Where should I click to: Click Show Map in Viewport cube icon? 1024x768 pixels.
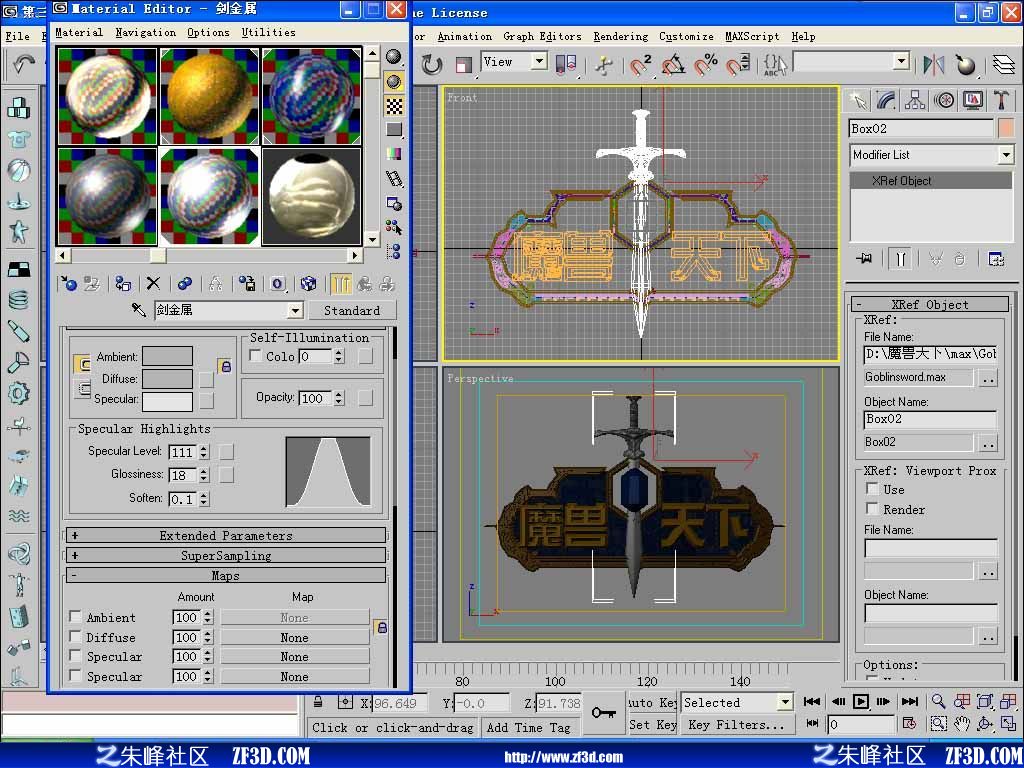308,283
